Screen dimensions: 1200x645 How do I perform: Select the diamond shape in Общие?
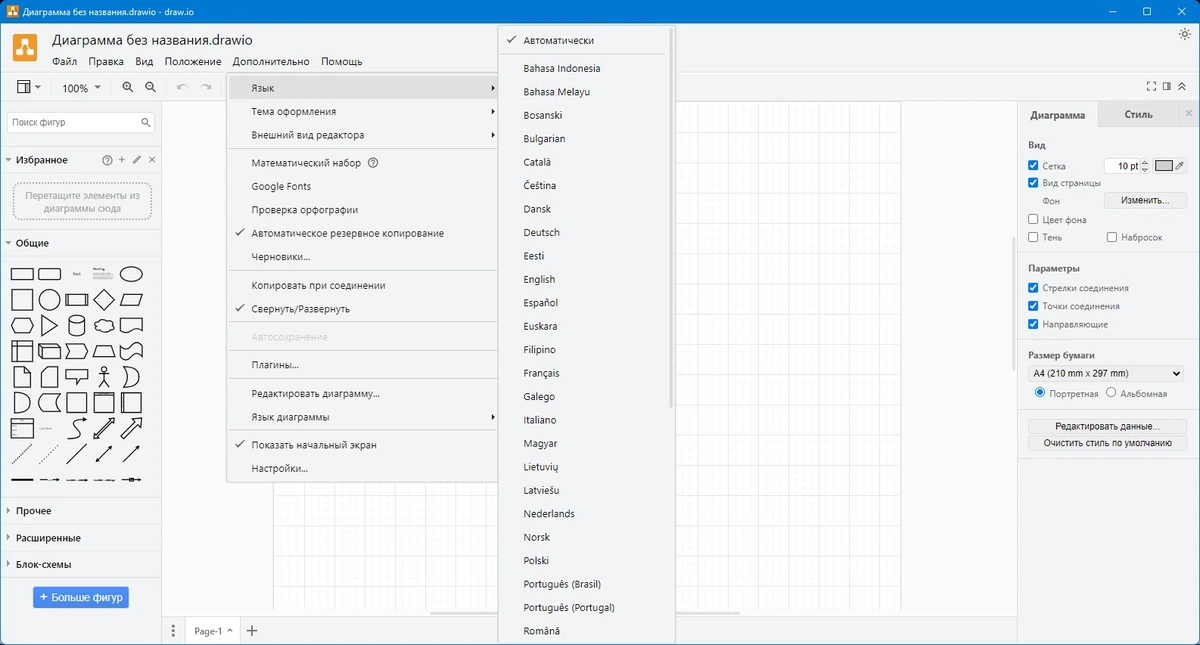(x=104, y=300)
